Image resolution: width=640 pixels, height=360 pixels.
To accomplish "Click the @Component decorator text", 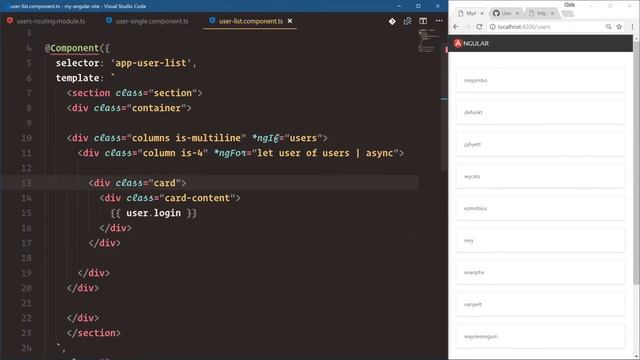I will (x=72, y=48).
